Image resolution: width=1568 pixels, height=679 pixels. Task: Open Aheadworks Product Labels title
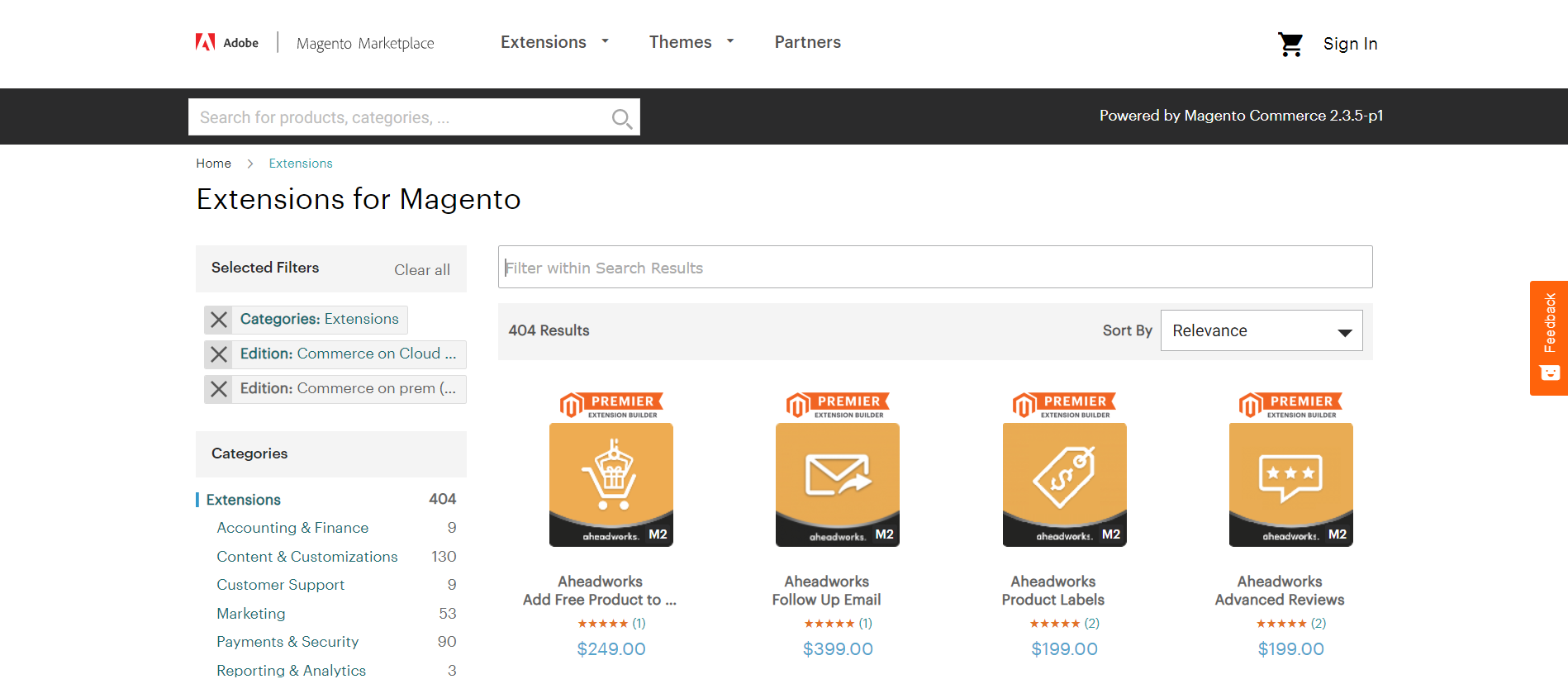point(1053,591)
